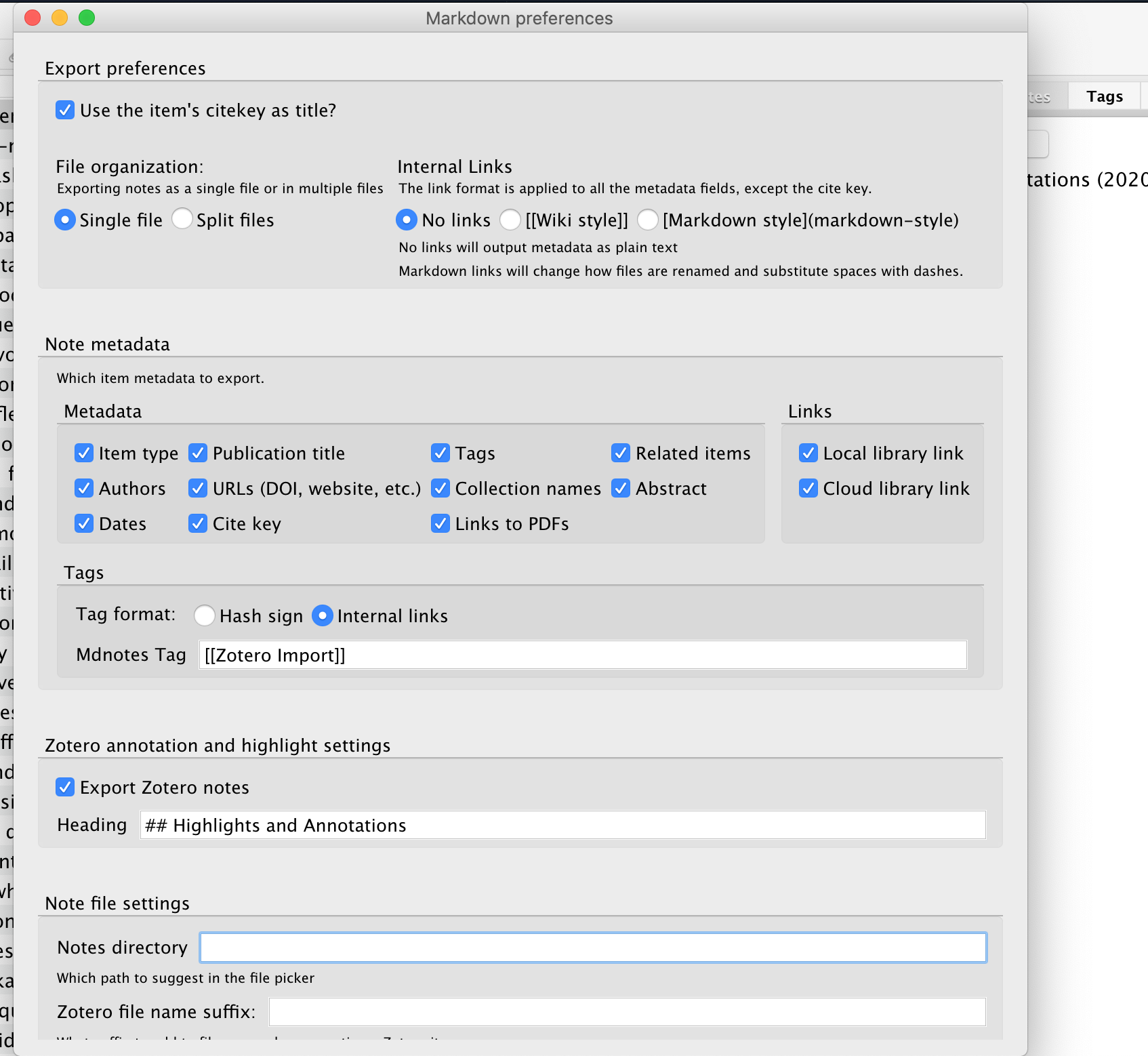Choose "[[Wiki style]]" internal links format

click(x=510, y=220)
